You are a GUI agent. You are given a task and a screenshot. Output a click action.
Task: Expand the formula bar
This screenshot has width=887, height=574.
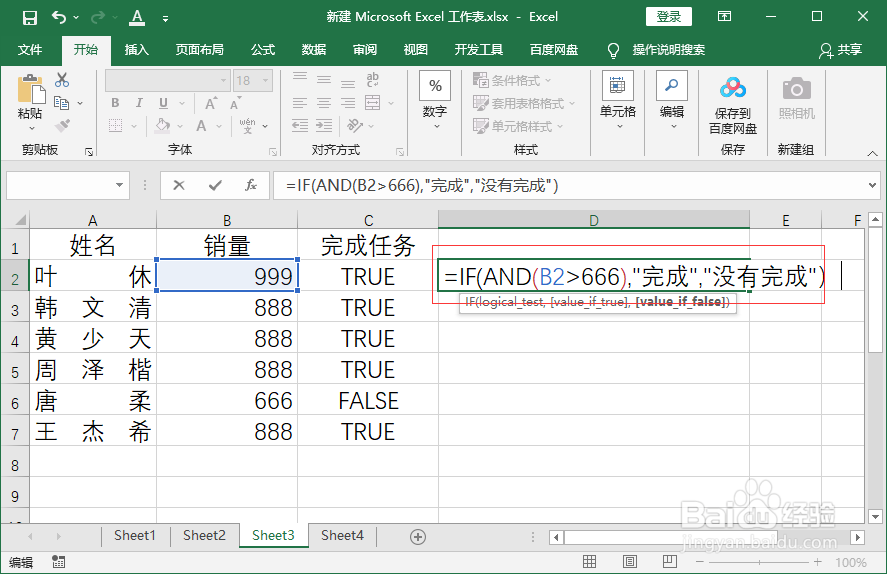click(872, 185)
